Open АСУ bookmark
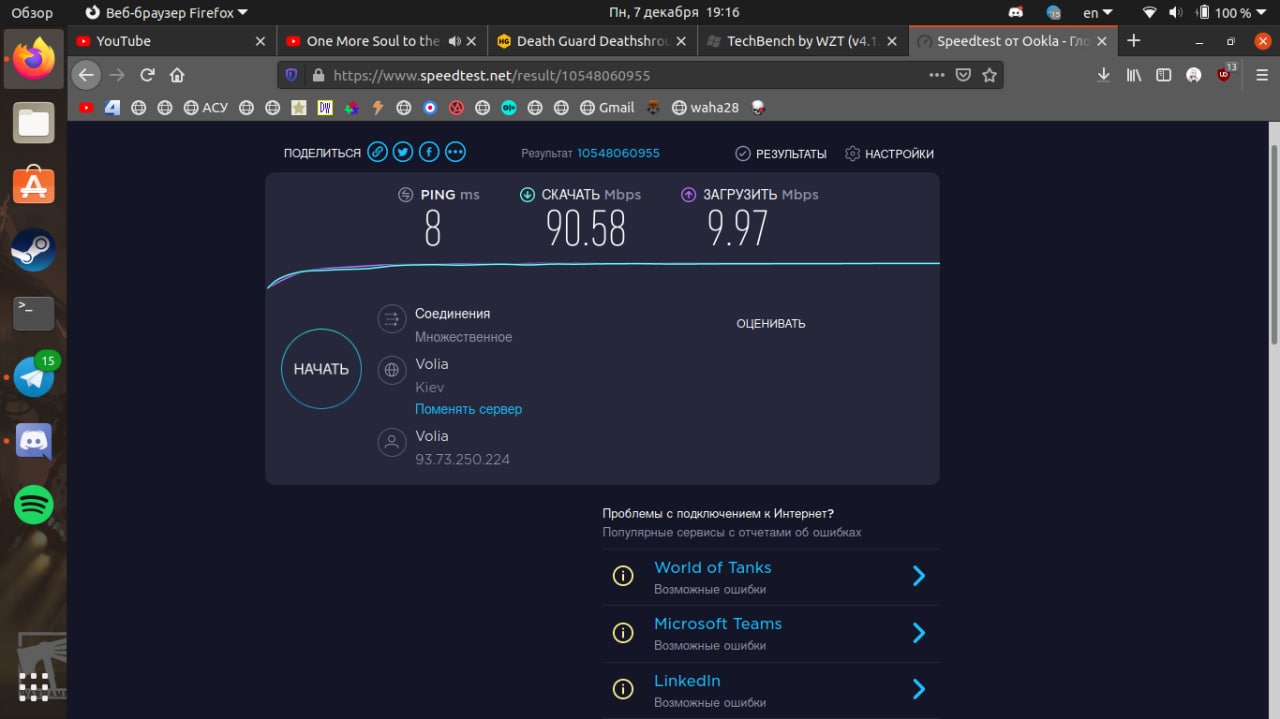Image resolution: width=1280 pixels, height=719 pixels. 206,107
